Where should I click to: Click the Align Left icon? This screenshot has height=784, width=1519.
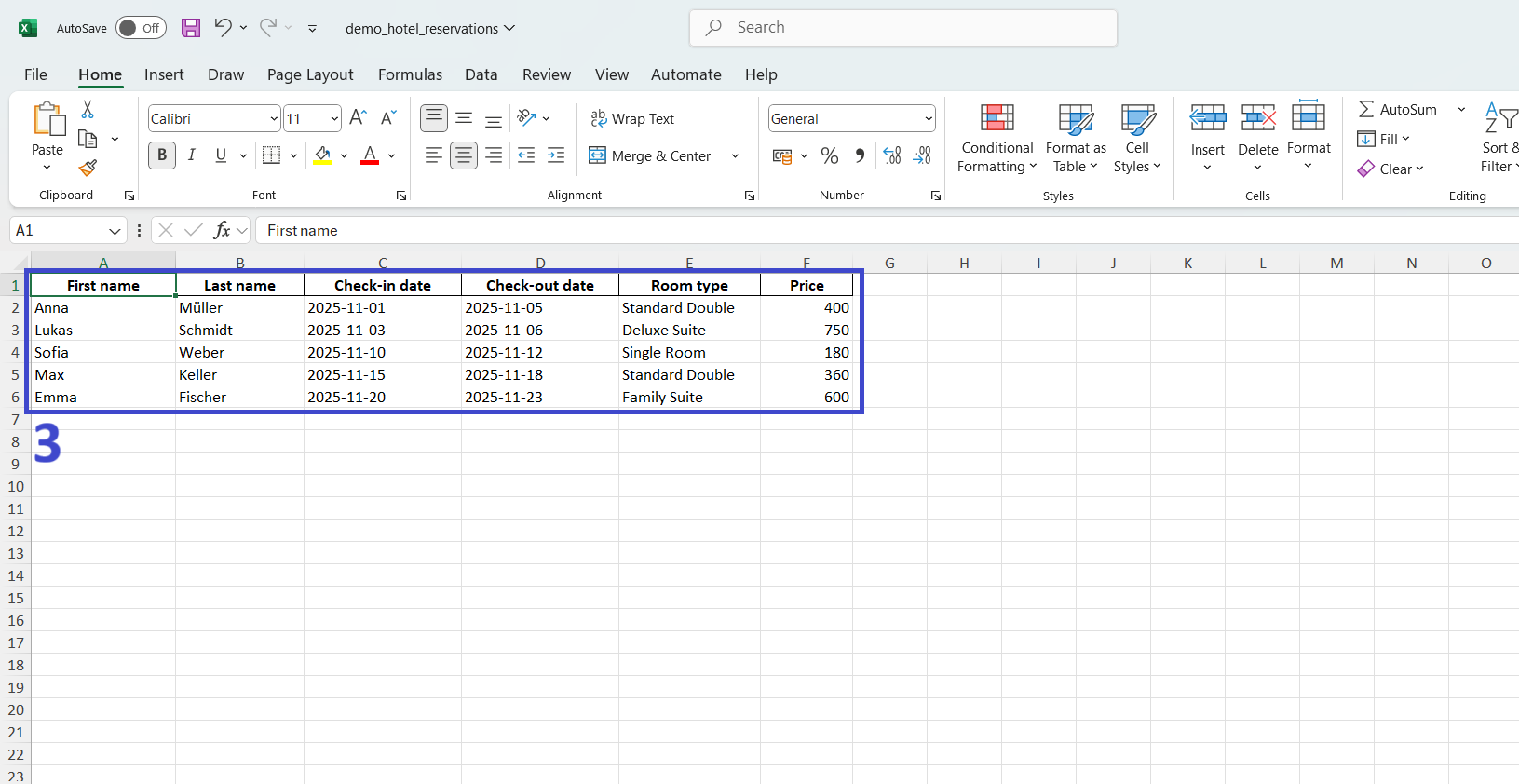coord(434,155)
